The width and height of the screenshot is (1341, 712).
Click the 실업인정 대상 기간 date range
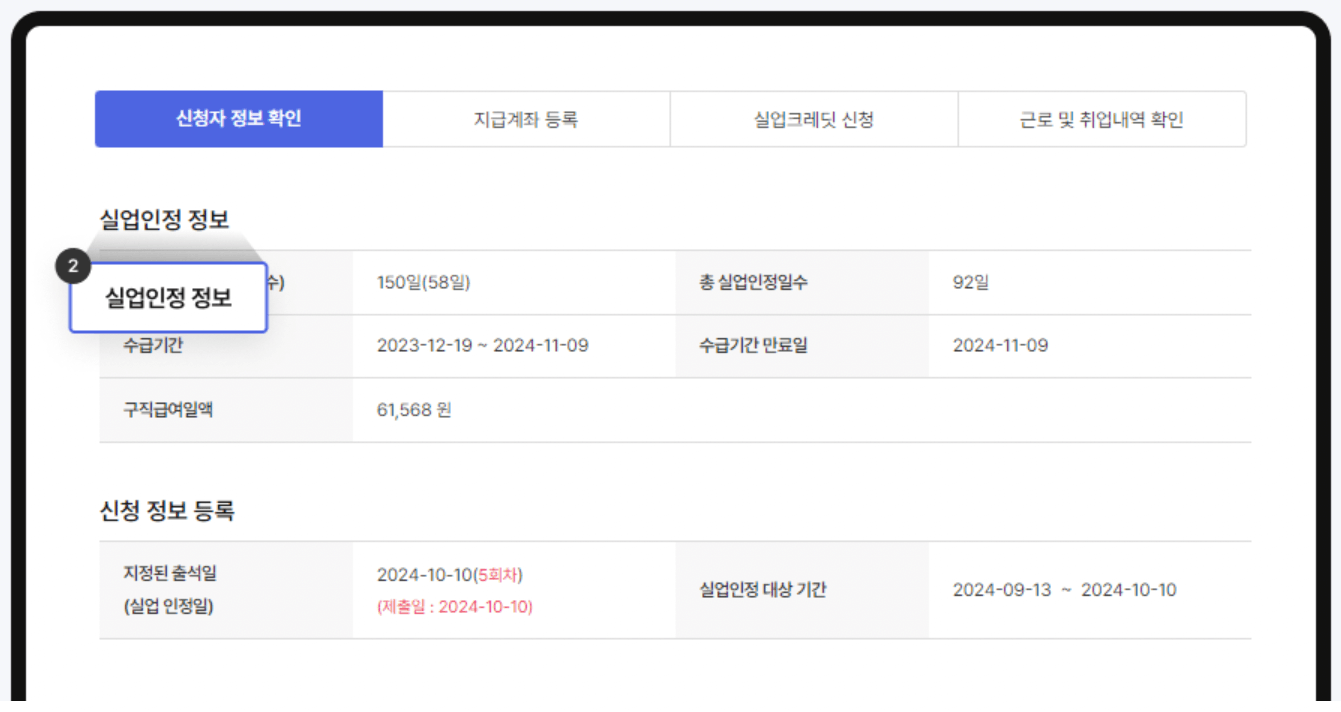click(1065, 590)
